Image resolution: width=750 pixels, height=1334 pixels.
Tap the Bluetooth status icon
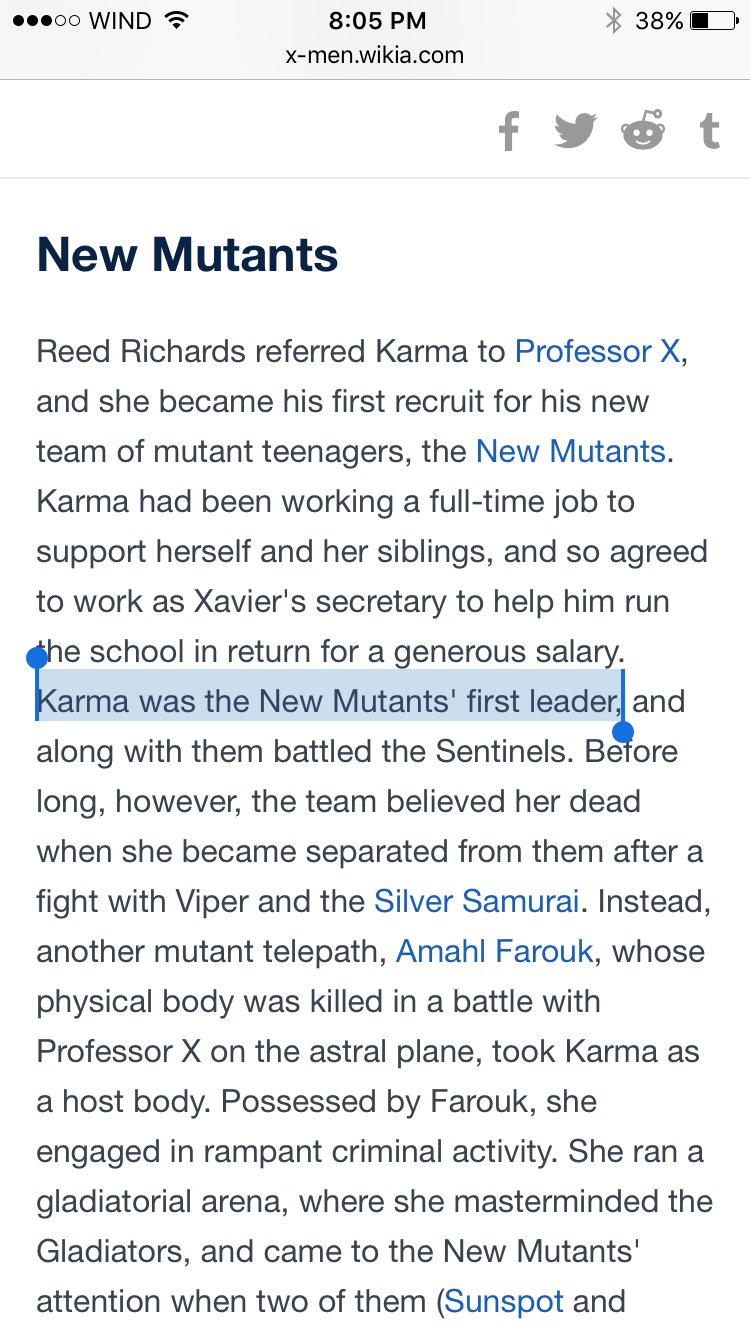click(613, 20)
